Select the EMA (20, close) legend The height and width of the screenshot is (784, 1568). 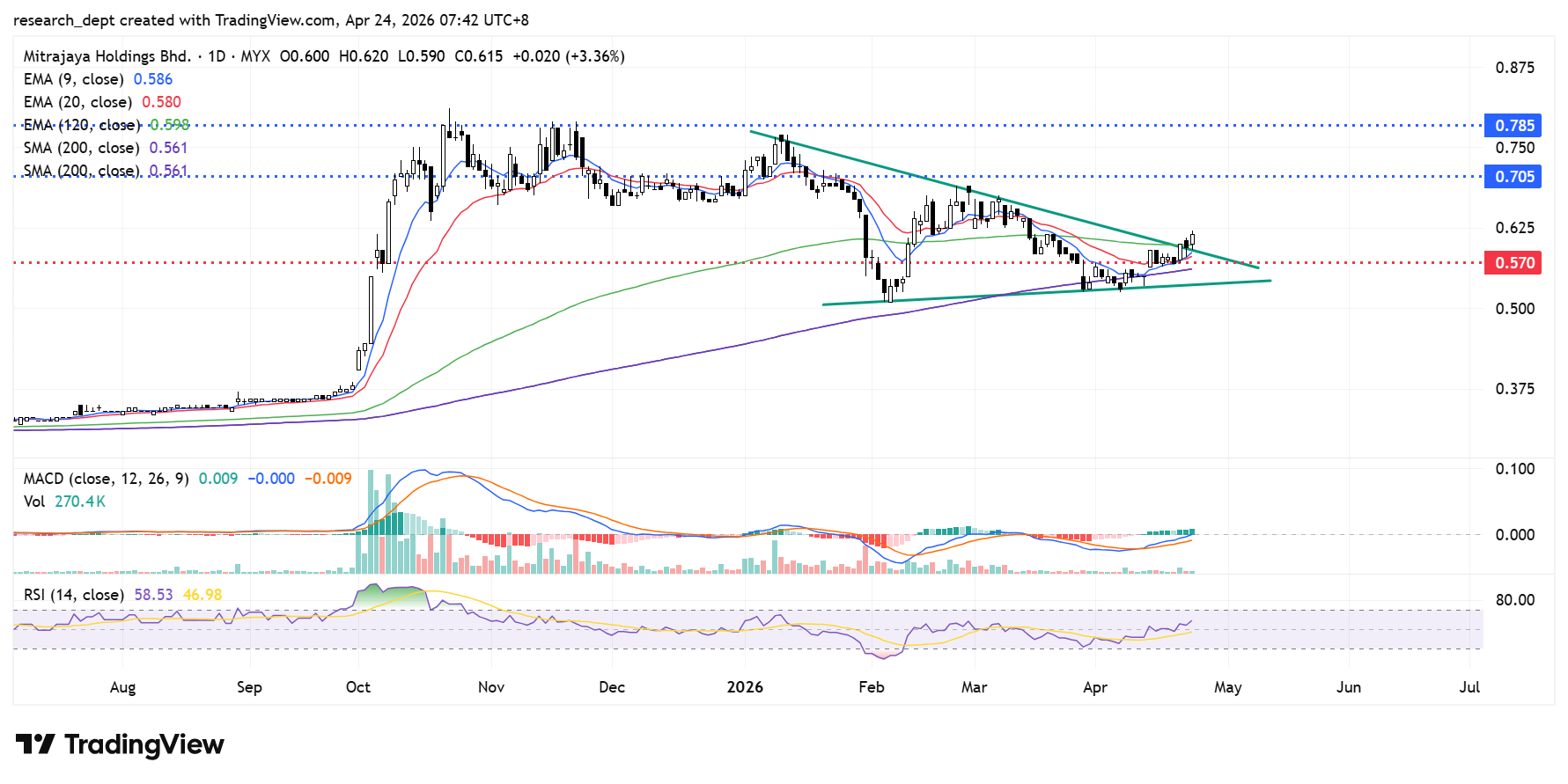pos(77,102)
